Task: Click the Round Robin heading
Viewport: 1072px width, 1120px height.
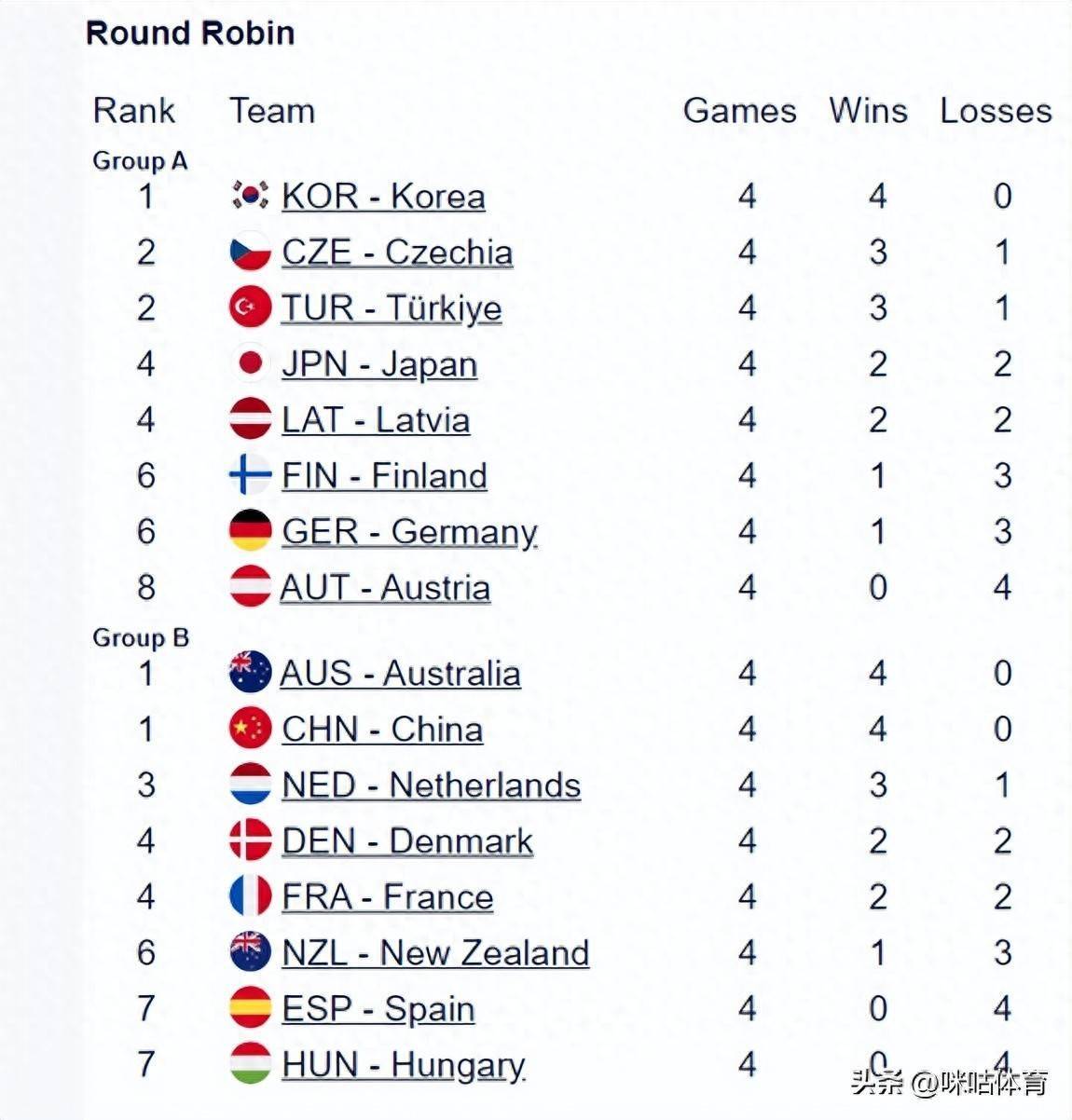Action: [190, 34]
